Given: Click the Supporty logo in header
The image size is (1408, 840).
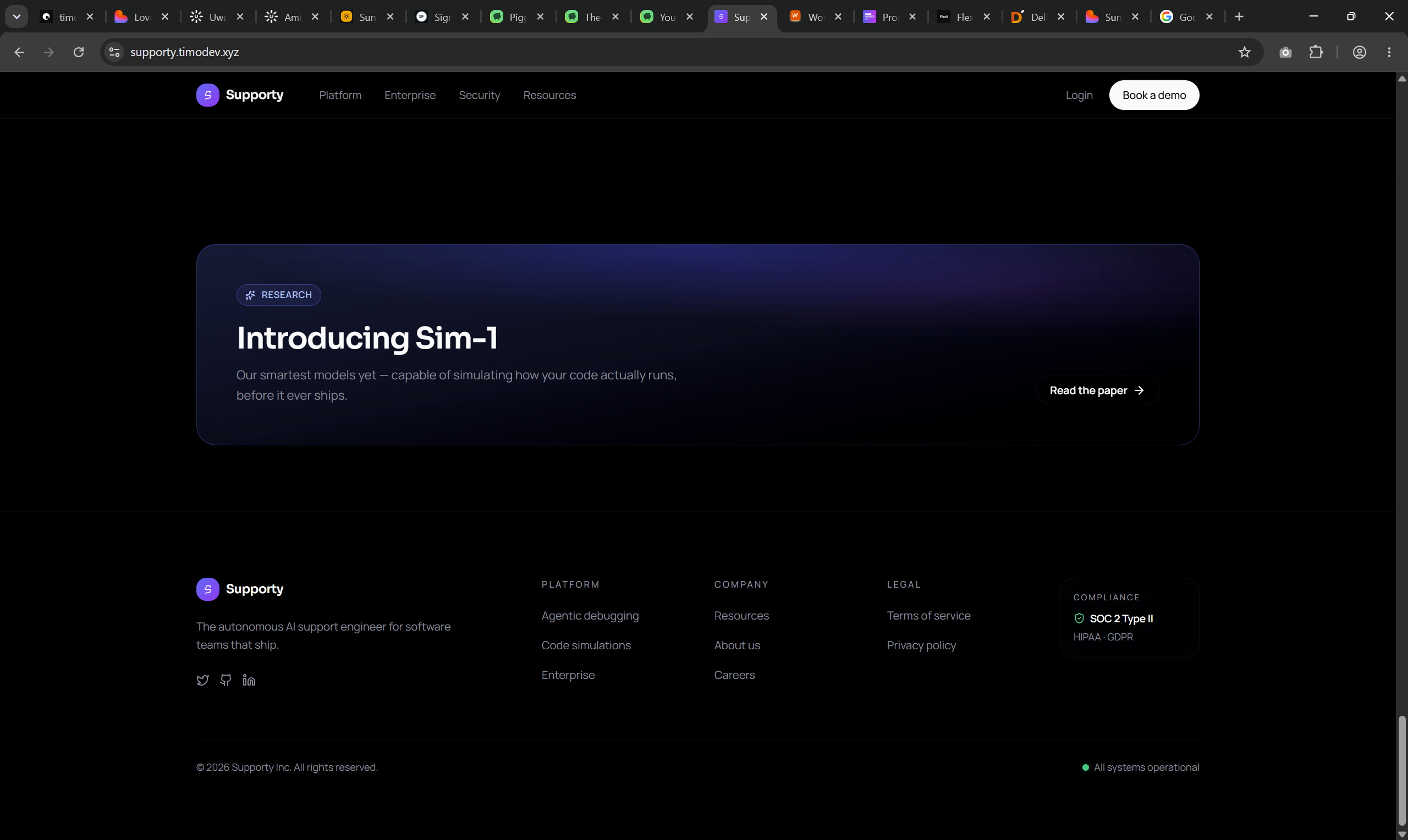Looking at the screenshot, I should coord(240,95).
